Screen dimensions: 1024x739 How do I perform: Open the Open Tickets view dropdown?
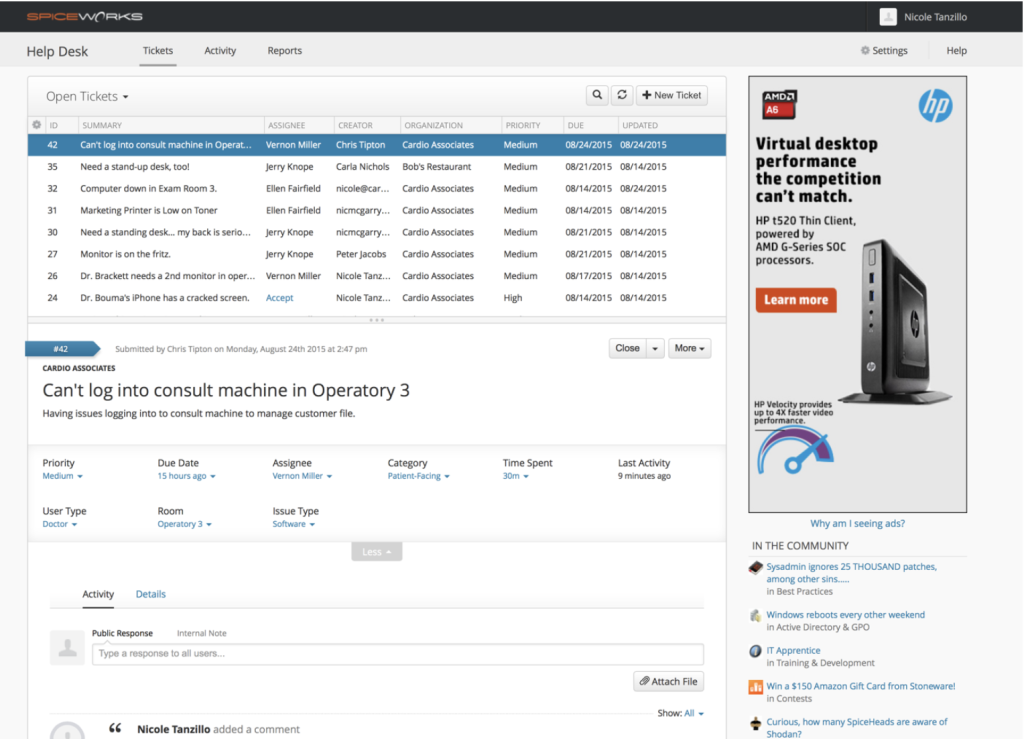pos(88,97)
